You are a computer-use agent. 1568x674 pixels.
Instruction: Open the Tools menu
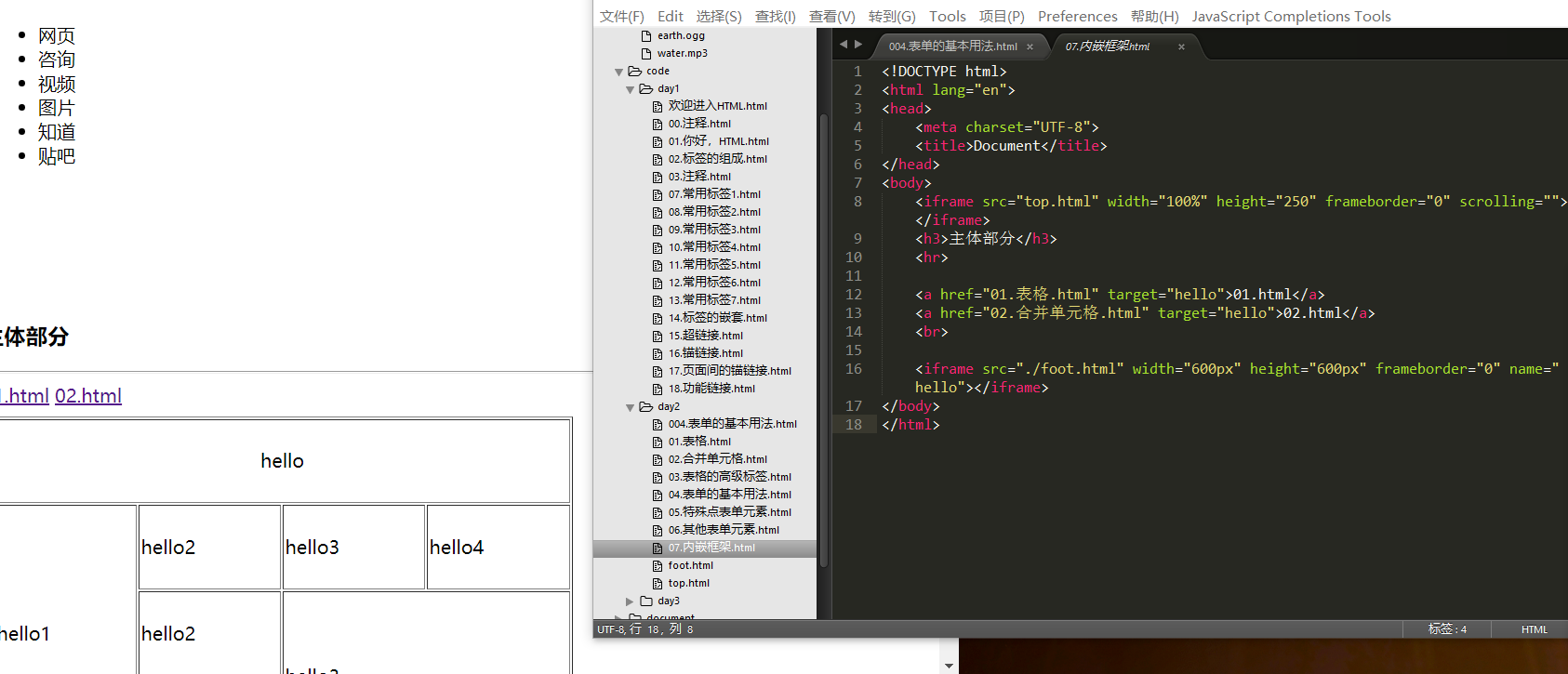(947, 16)
